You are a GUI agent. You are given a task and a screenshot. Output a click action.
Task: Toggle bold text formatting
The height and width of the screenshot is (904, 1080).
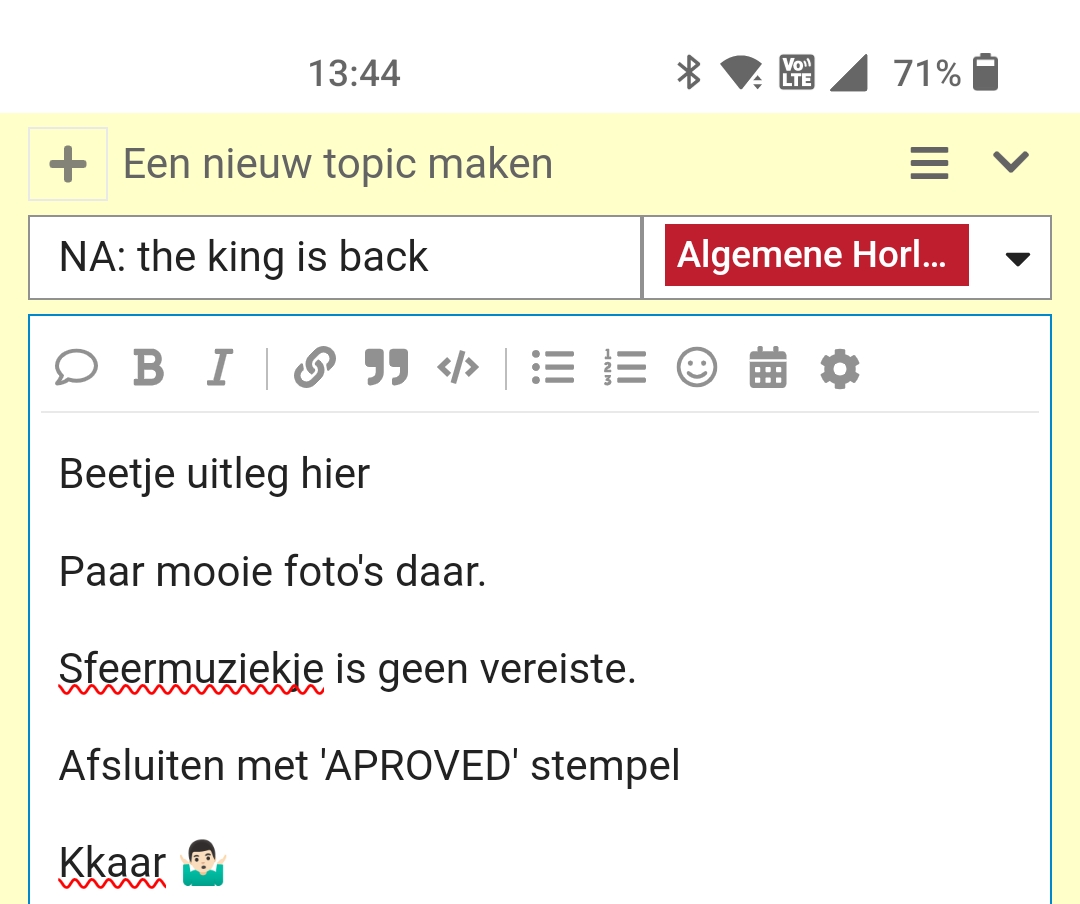point(148,367)
